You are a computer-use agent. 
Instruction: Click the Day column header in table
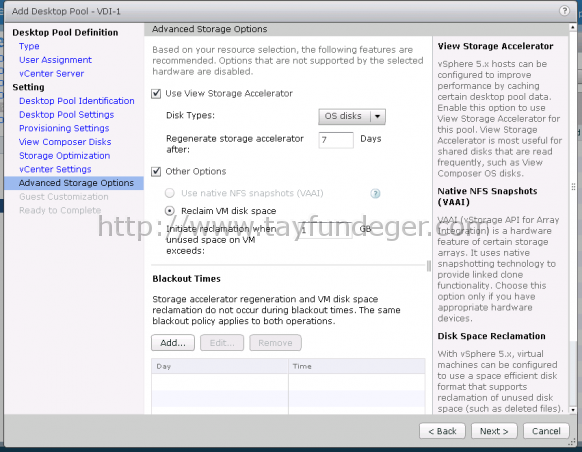point(220,366)
